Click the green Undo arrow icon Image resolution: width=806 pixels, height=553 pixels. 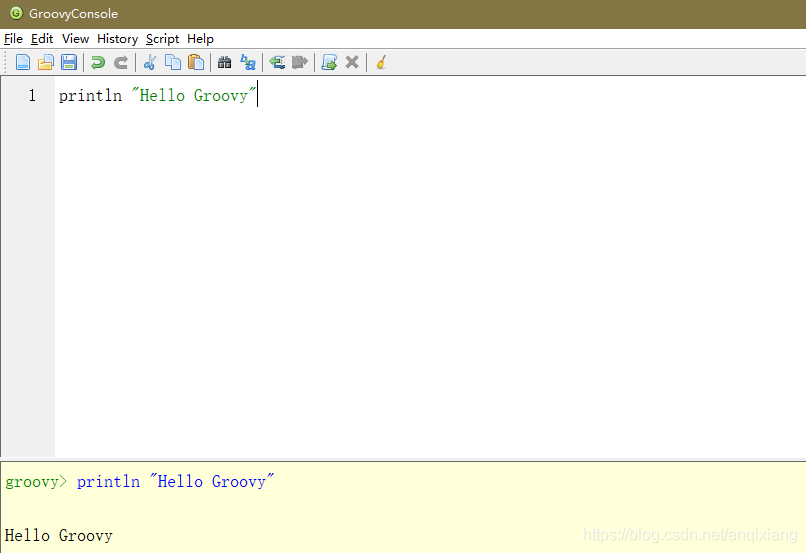(98, 62)
